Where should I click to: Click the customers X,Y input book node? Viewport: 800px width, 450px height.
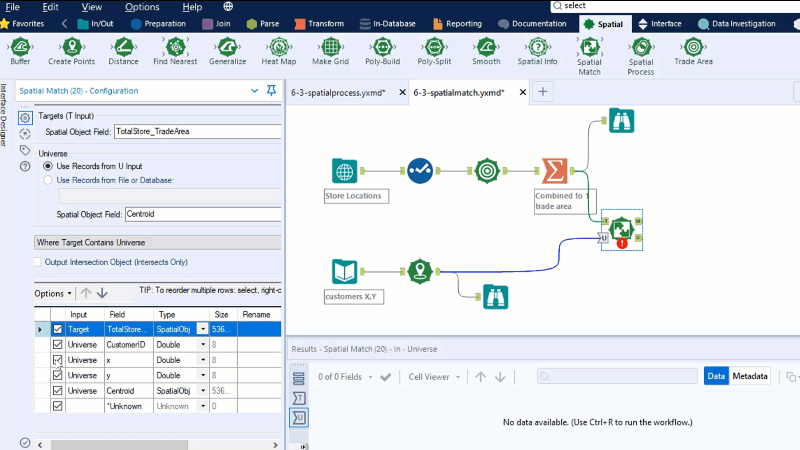click(x=344, y=271)
